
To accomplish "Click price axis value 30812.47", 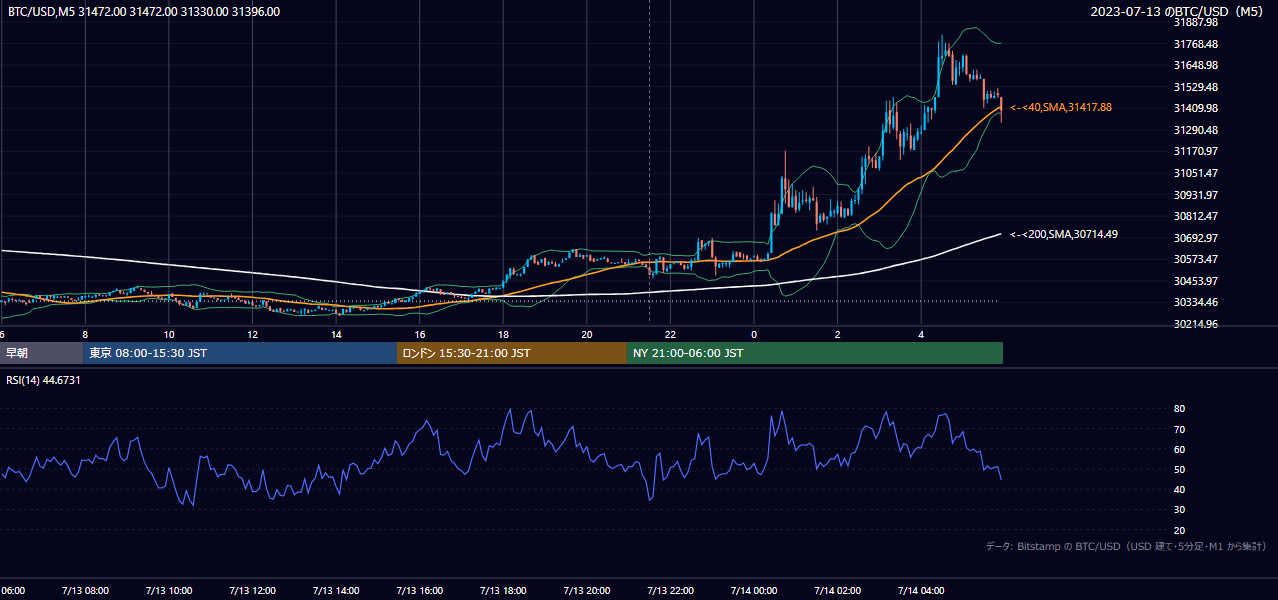I will [x=1196, y=216].
